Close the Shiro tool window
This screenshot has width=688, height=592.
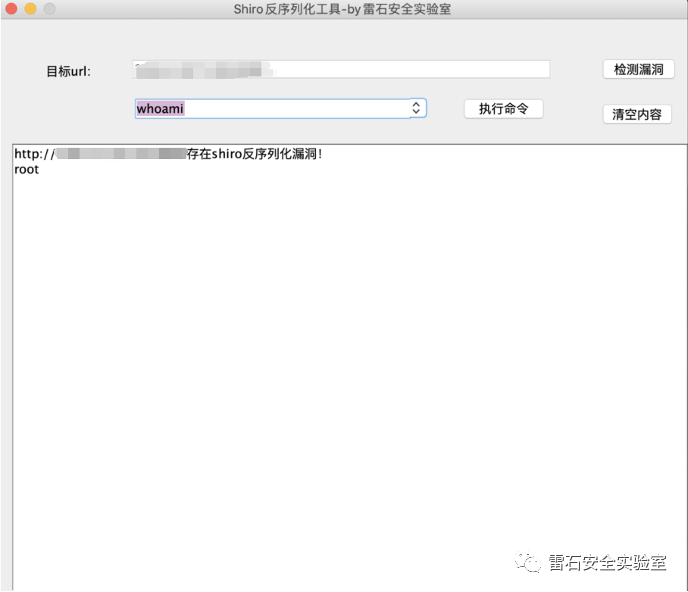tap(11, 8)
